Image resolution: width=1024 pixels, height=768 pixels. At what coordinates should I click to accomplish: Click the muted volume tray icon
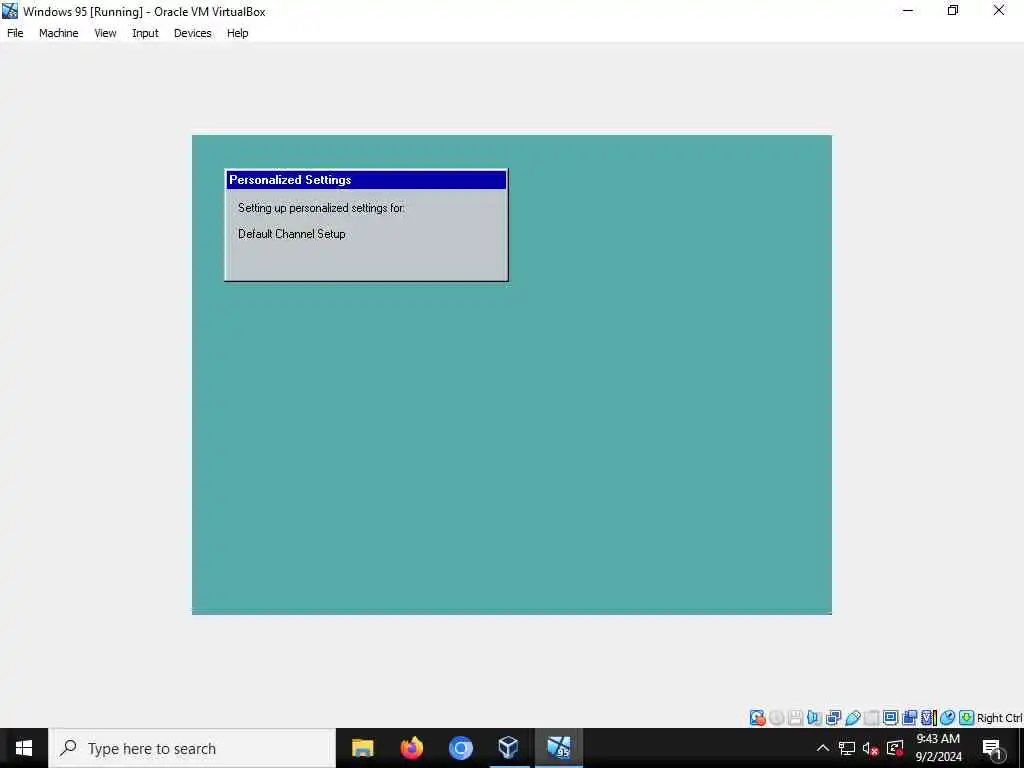(x=871, y=748)
